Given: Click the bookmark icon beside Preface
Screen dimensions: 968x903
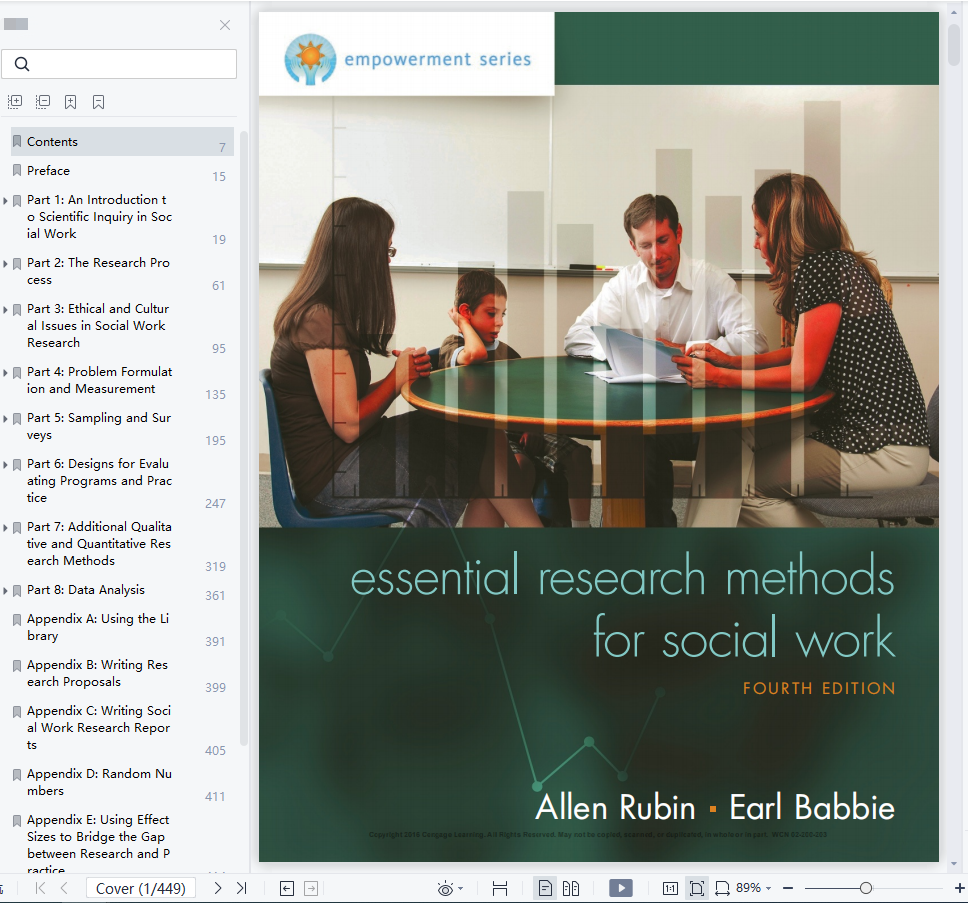Looking at the screenshot, I should tap(17, 170).
